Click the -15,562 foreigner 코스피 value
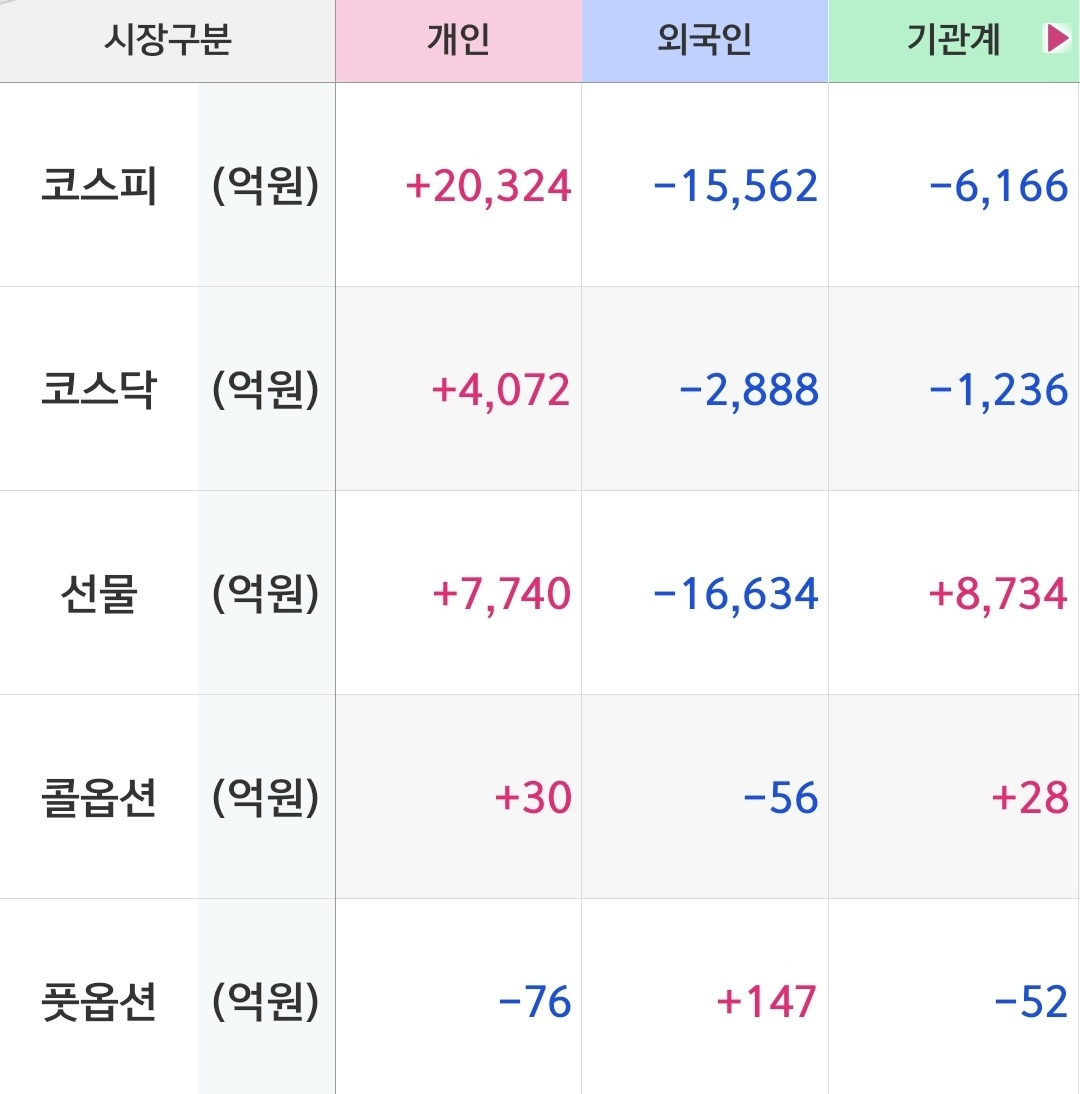Viewport: 1080px width, 1094px height. coord(735,186)
